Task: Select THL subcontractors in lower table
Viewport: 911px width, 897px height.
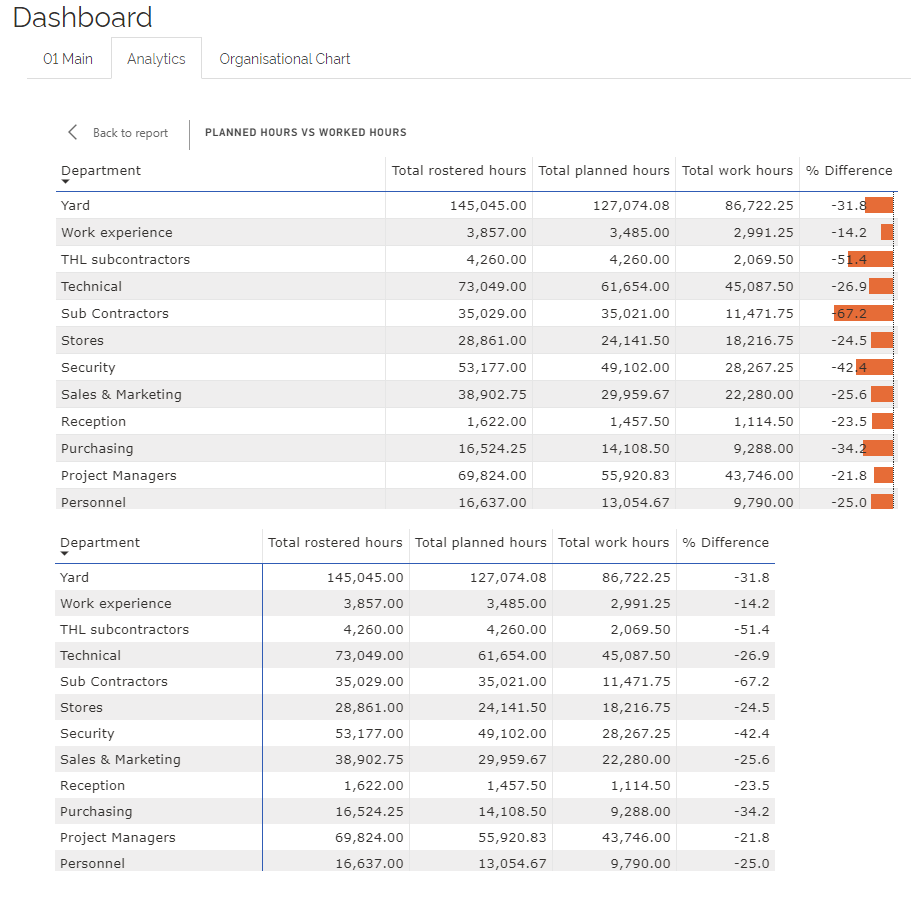Action: pos(124,629)
